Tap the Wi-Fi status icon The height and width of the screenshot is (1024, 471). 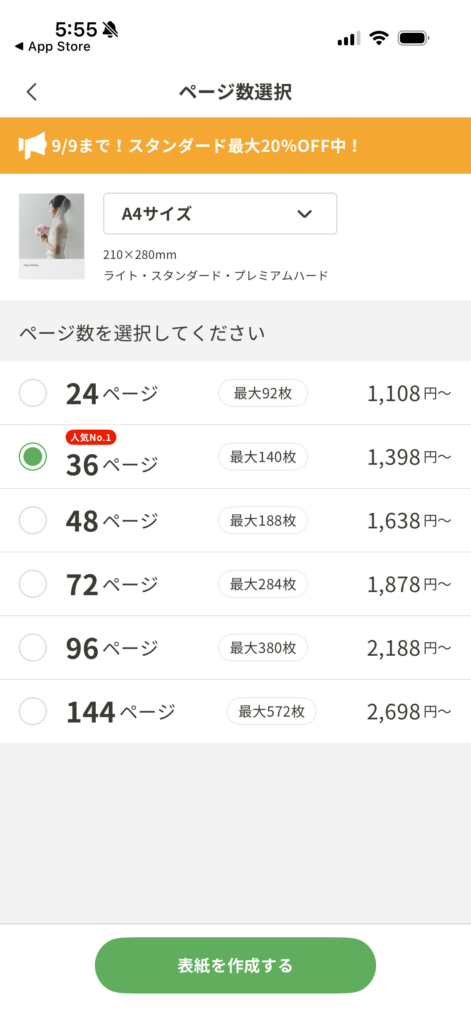point(378,38)
